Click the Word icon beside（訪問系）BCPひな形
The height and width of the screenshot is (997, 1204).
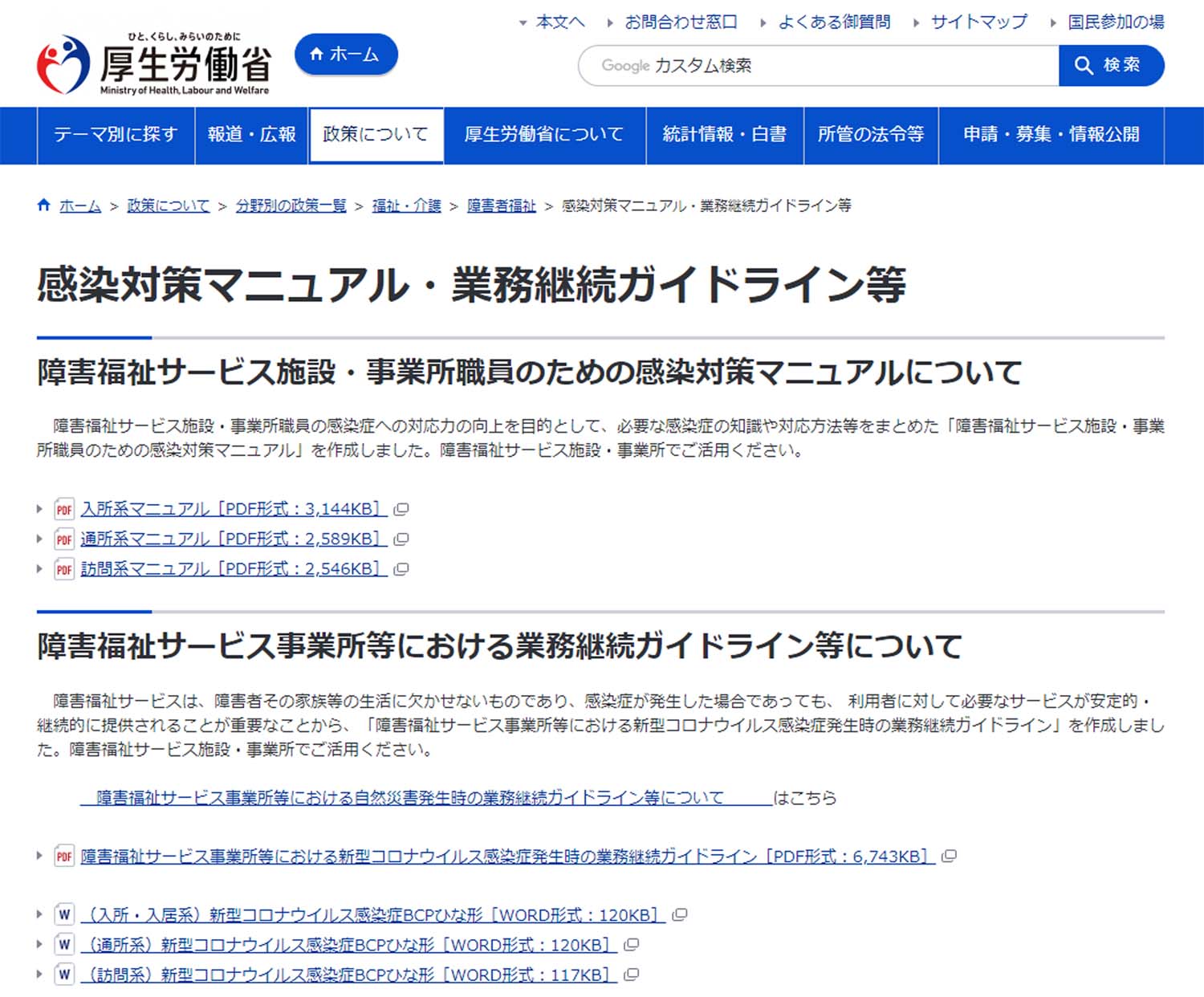pyautogui.click(x=64, y=975)
